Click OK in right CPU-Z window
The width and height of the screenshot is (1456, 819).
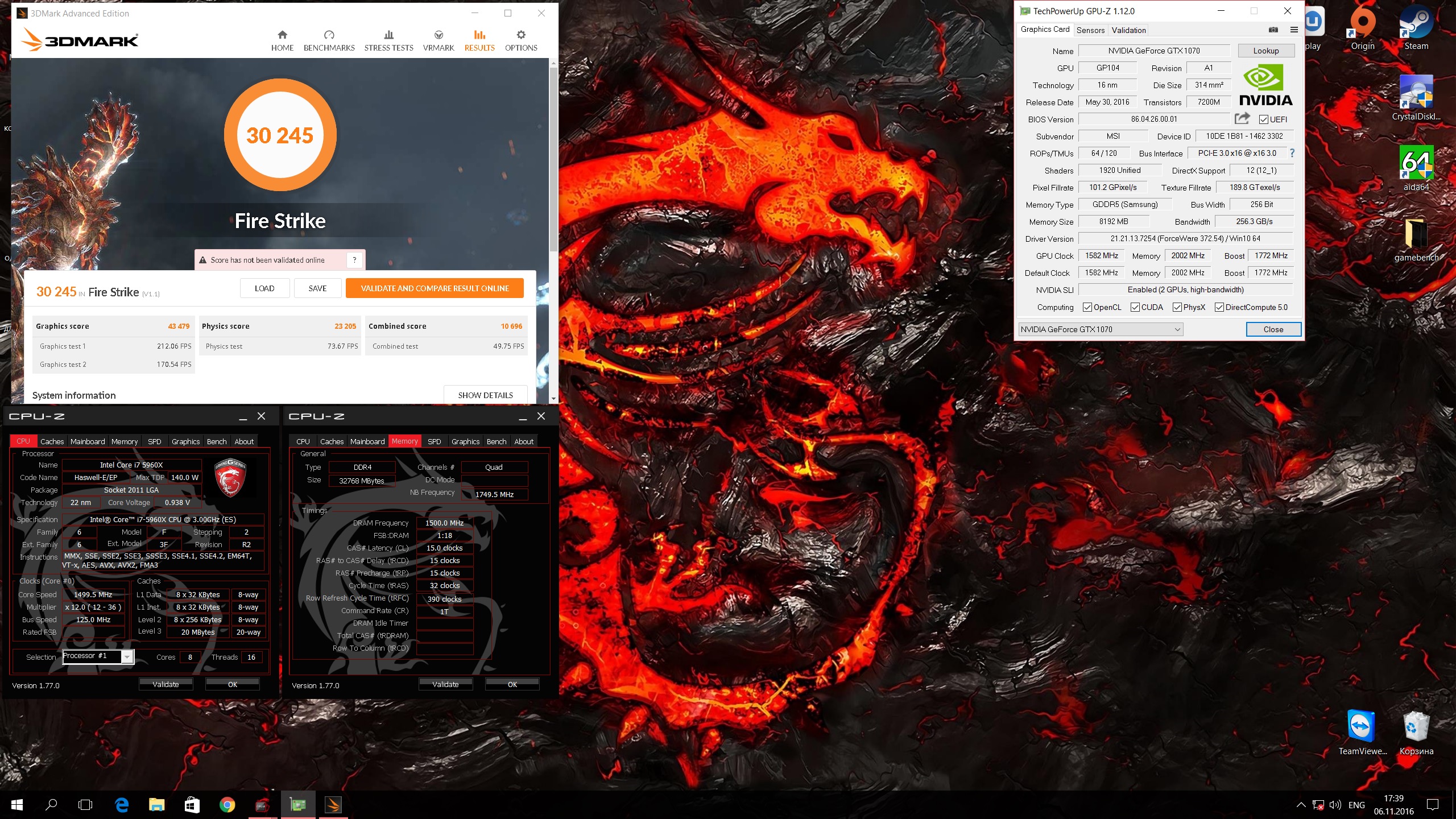pyautogui.click(x=512, y=684)
